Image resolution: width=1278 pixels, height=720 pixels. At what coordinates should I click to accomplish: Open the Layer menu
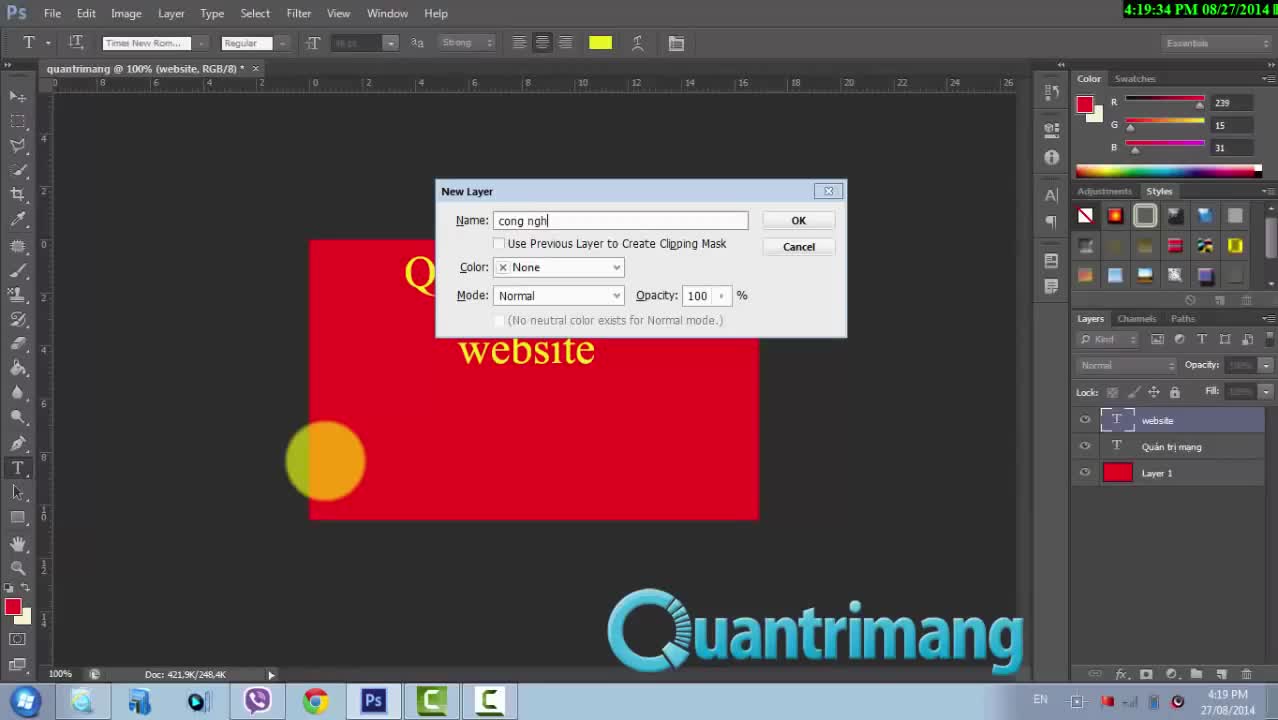point(171,13)
